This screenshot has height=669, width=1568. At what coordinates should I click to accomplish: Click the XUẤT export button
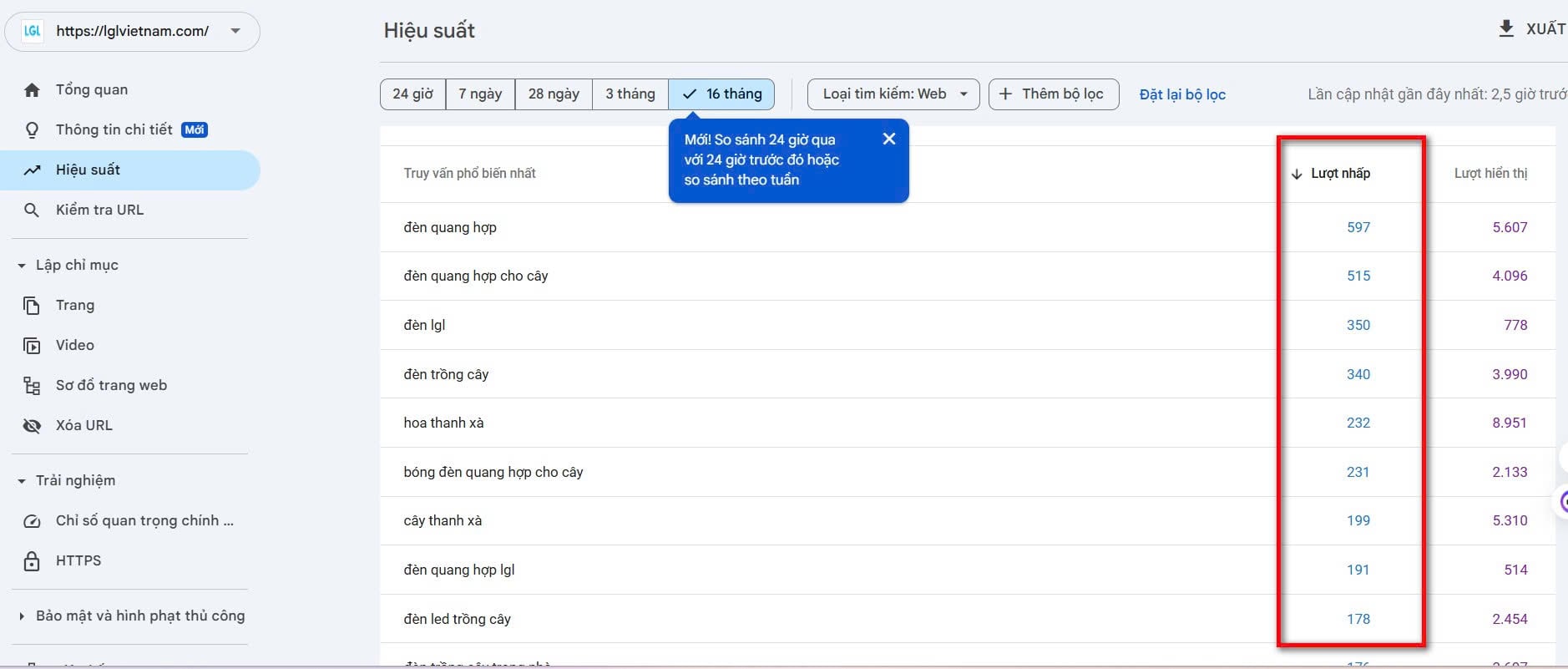(1531, 29)
